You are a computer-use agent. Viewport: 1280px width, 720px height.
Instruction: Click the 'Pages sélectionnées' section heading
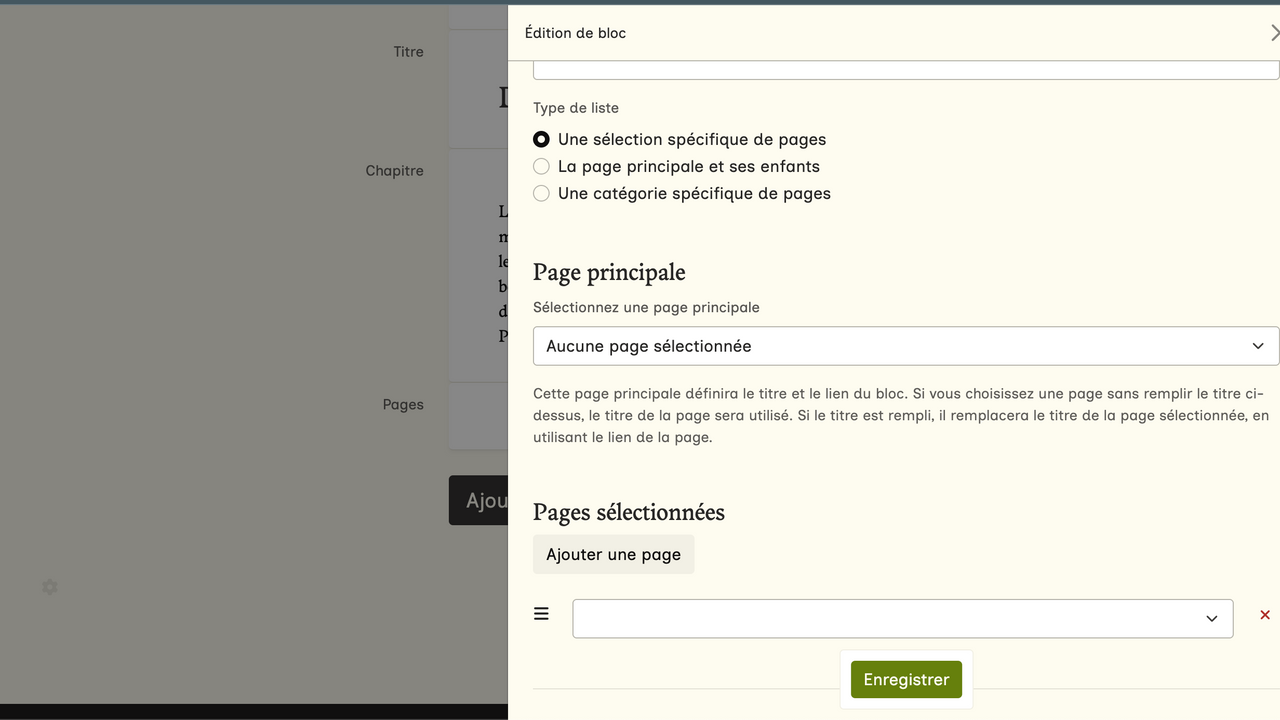click(628, 513)
